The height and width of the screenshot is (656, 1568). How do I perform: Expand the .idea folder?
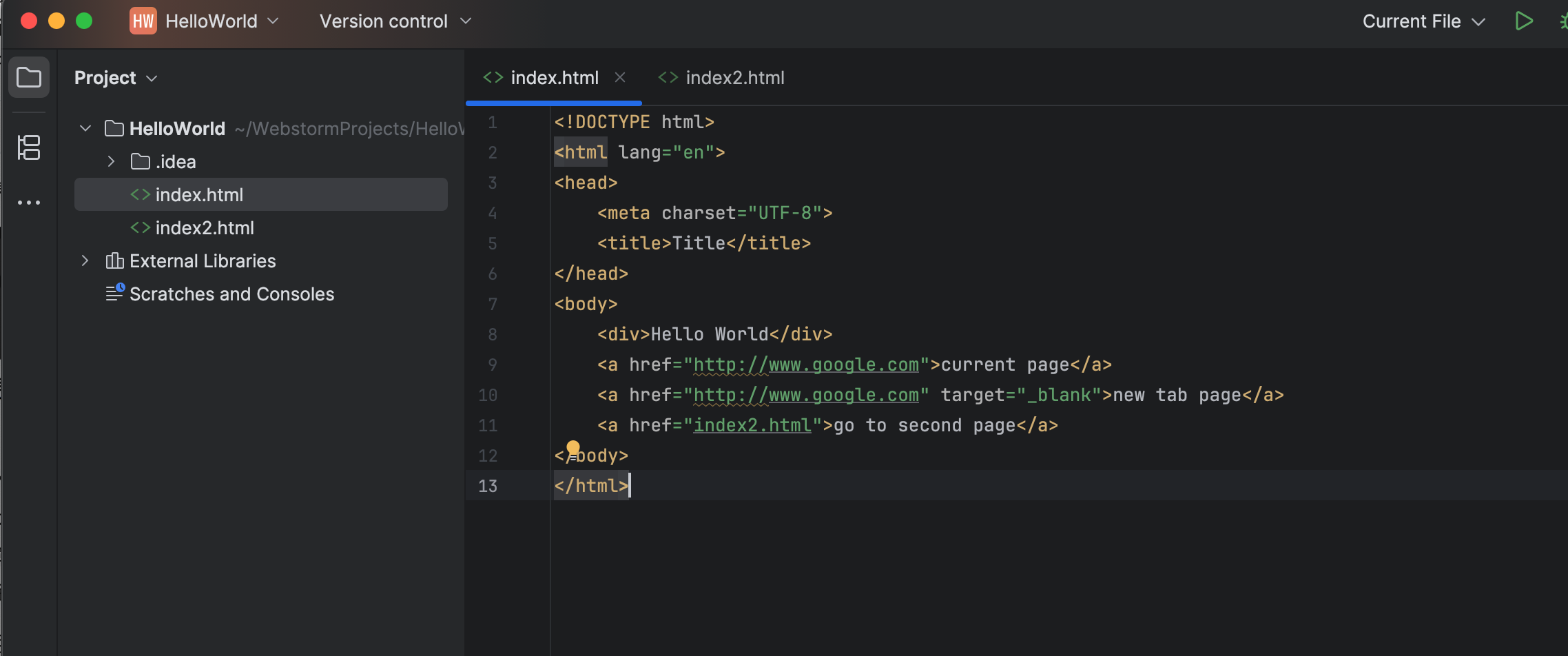pyautogui.click(x=112, y=161)
